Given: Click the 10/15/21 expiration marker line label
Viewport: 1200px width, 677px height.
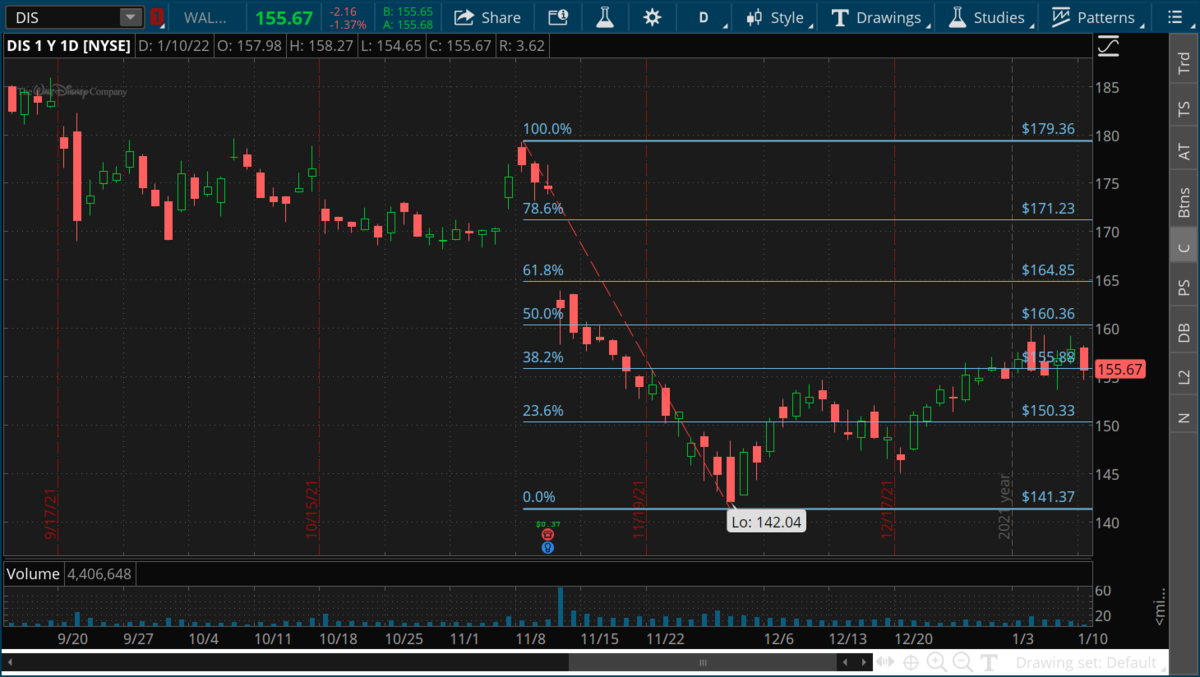Looking at the screenshot, I should (x=313, y=510).
